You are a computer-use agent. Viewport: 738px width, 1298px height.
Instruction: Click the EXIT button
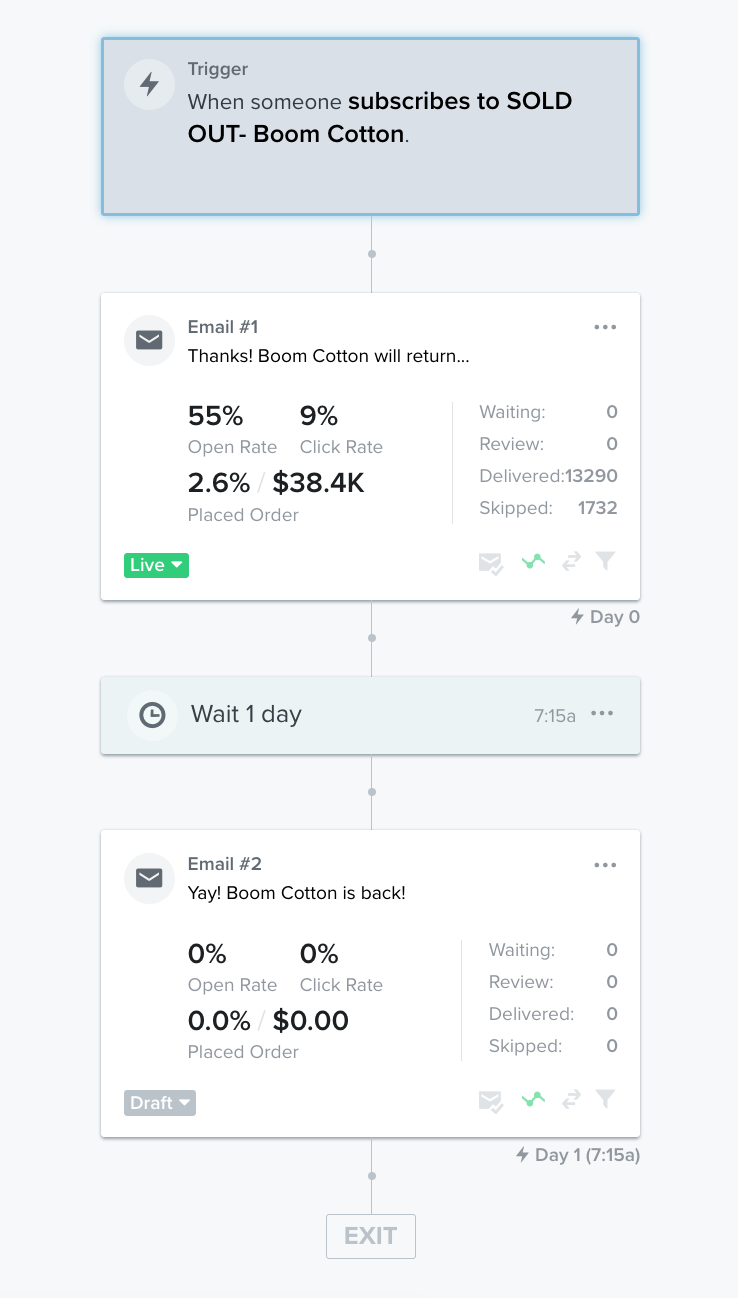tap(370, 1236)
